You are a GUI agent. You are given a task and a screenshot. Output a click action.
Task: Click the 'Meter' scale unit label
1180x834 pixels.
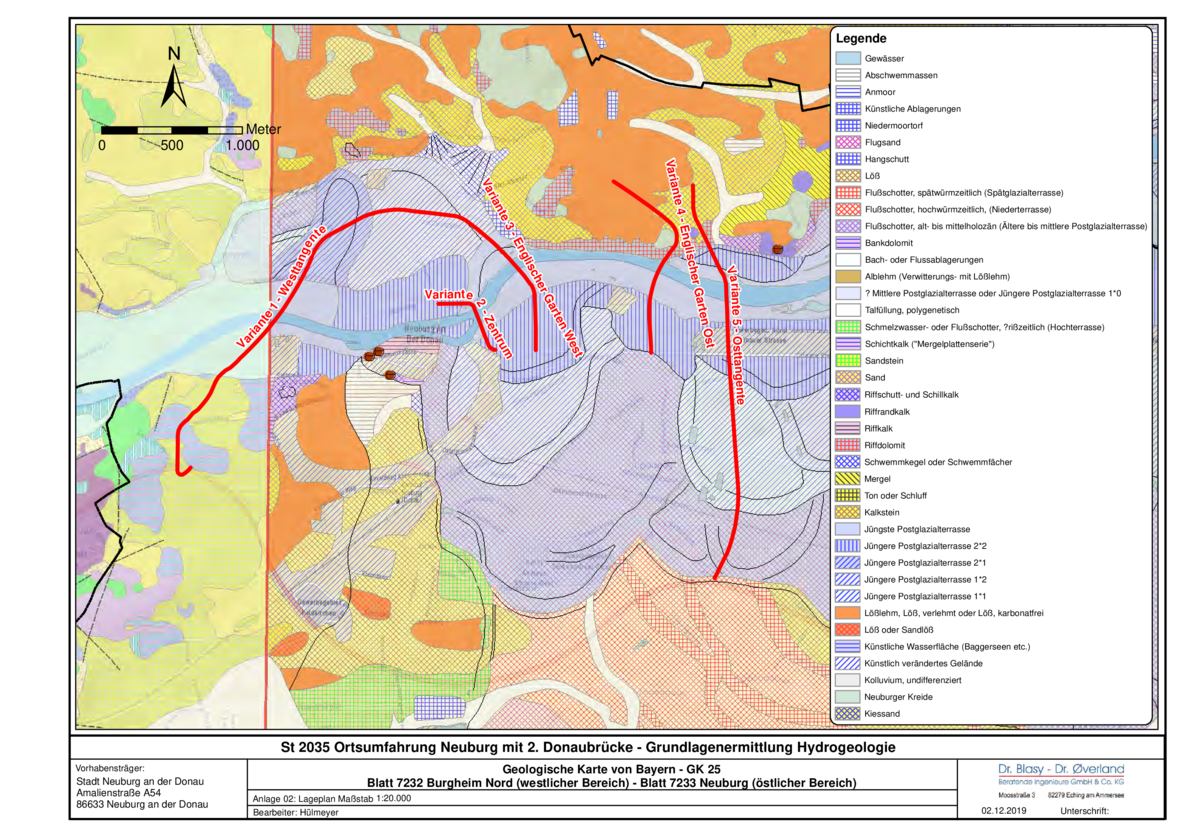263,129
